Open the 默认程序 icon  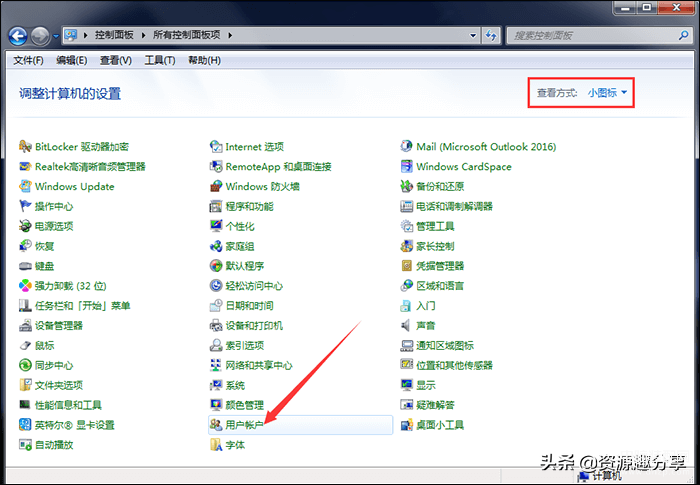(x=216, y=266)
